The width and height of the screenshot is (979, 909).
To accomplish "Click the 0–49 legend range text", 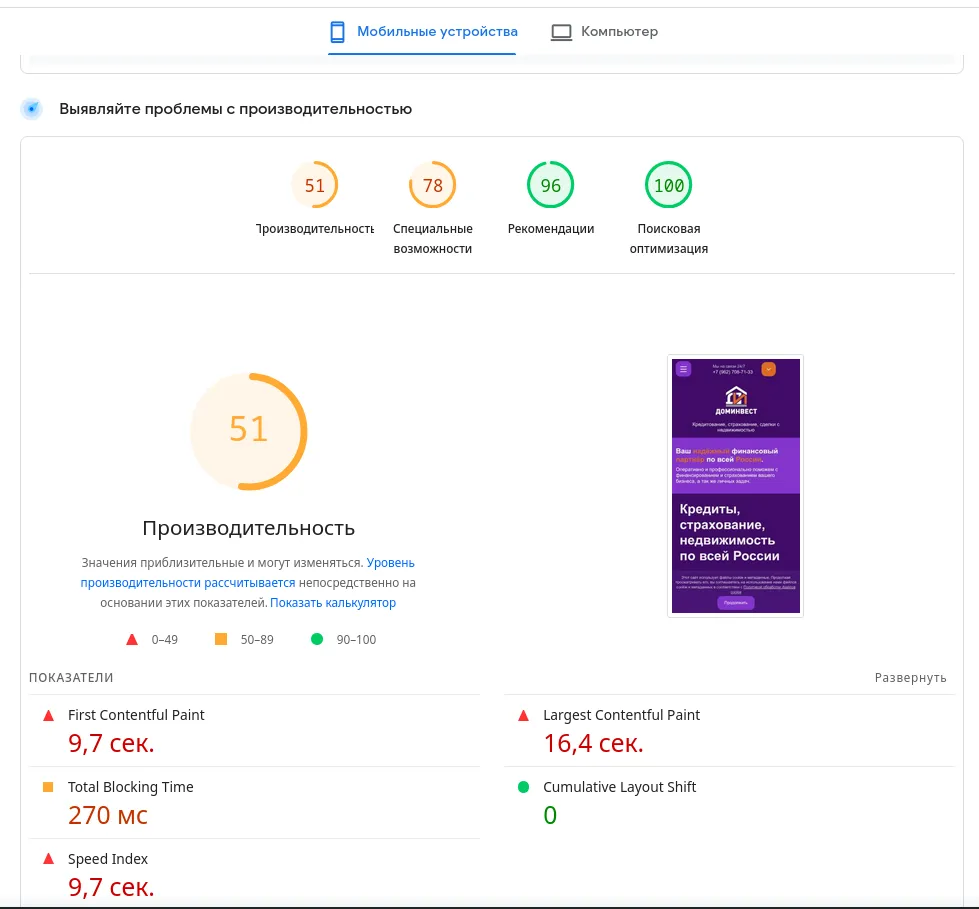I will pos(165,640).
